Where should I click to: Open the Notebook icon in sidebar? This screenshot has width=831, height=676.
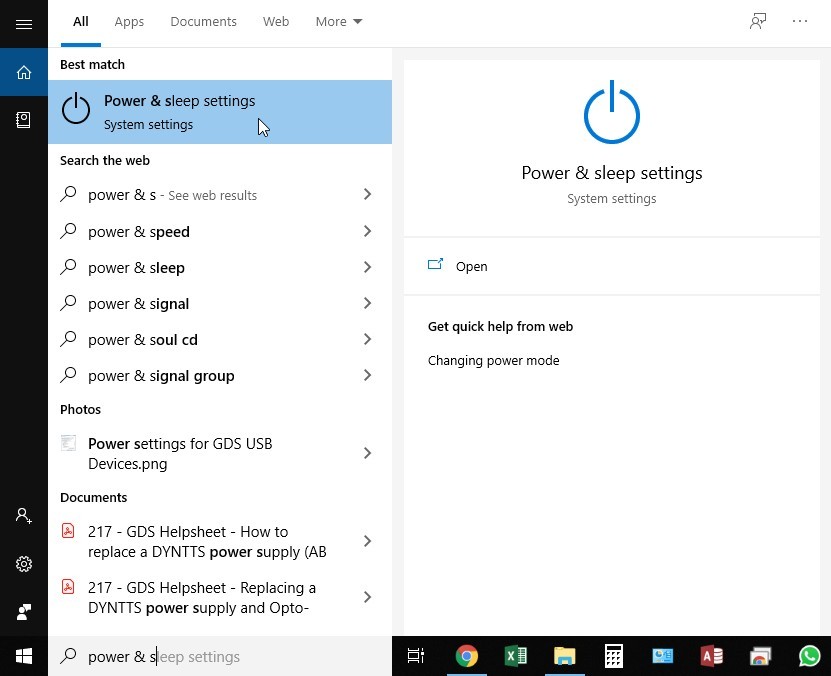(x=24, y=120)
